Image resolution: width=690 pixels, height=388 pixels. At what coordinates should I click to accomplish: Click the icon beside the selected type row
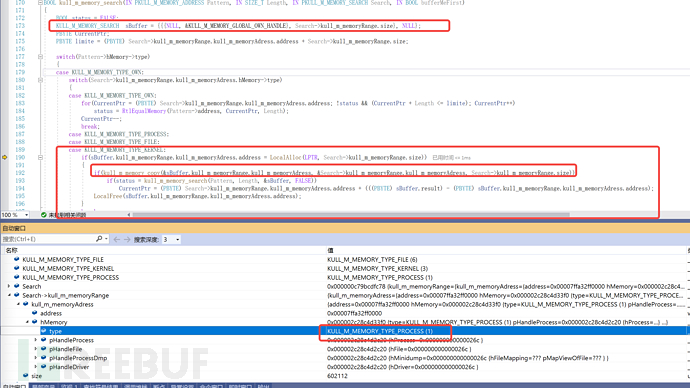click(44, 331)
